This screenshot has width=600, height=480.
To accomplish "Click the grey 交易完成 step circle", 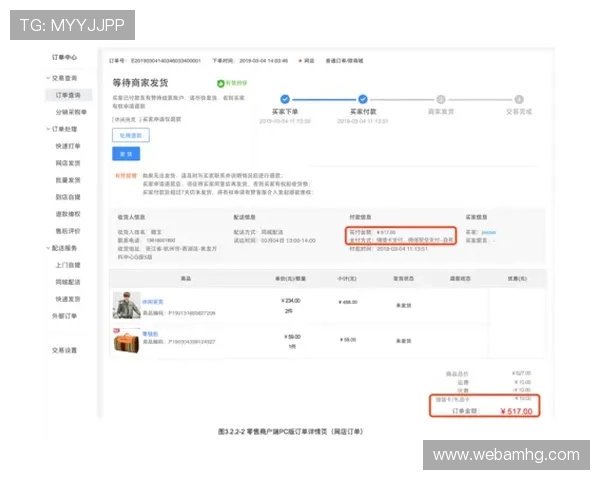I will click(519, 100).
